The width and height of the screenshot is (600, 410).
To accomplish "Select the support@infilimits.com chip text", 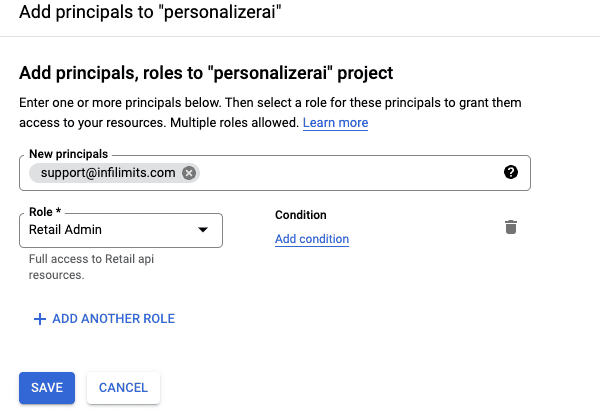I will tap(108, 173).
